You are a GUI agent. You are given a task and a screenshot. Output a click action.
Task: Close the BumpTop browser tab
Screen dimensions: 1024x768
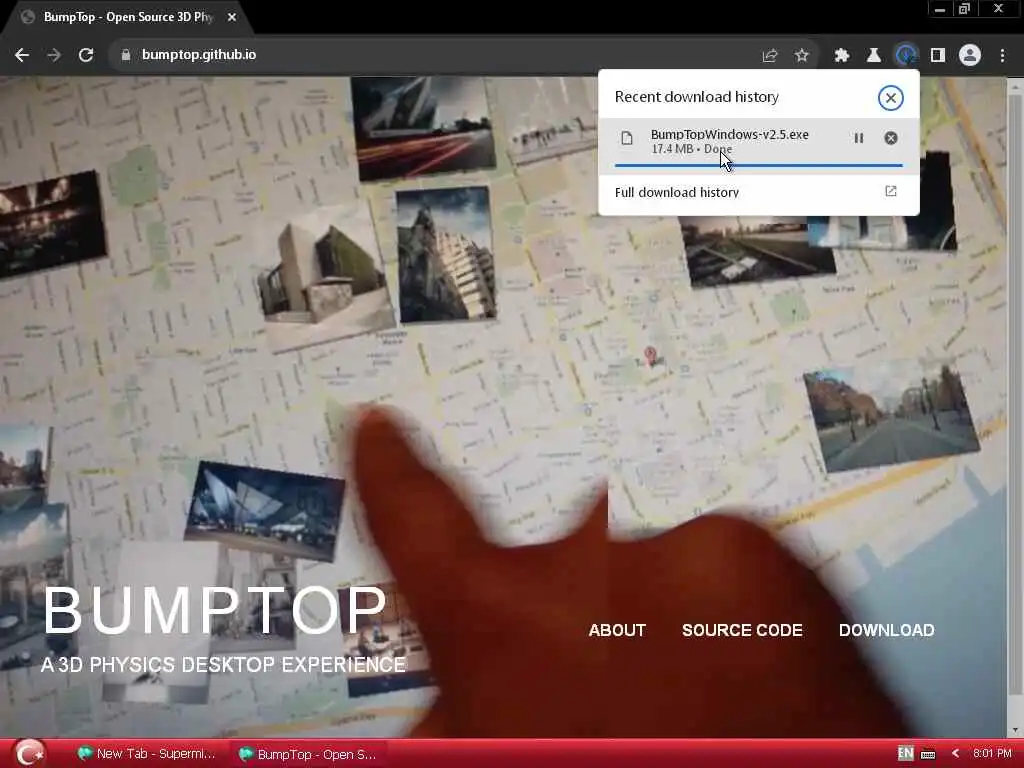[x=232, y=17]
